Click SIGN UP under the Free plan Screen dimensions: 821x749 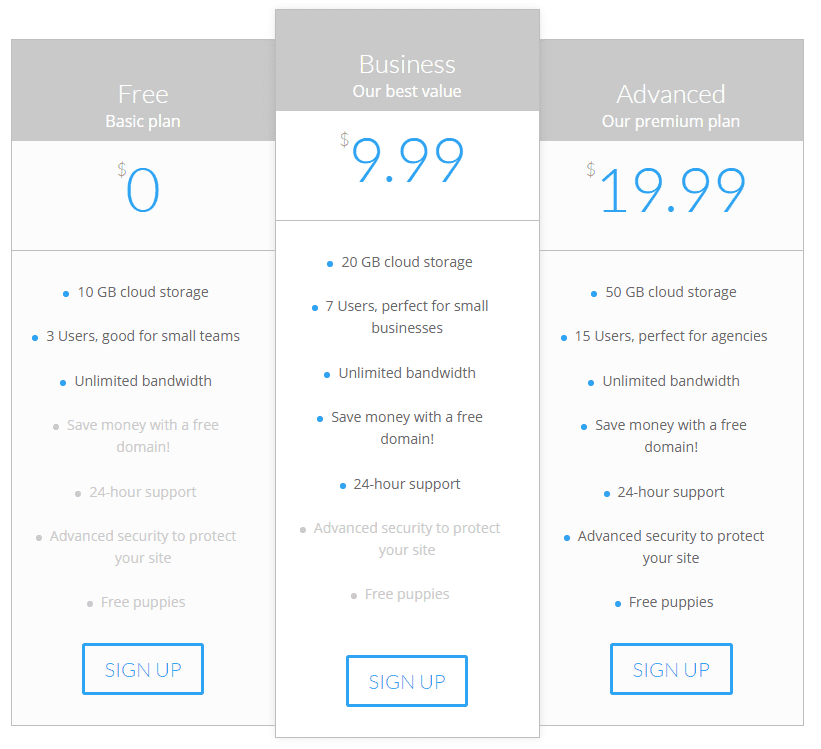[x=142, y=668]
